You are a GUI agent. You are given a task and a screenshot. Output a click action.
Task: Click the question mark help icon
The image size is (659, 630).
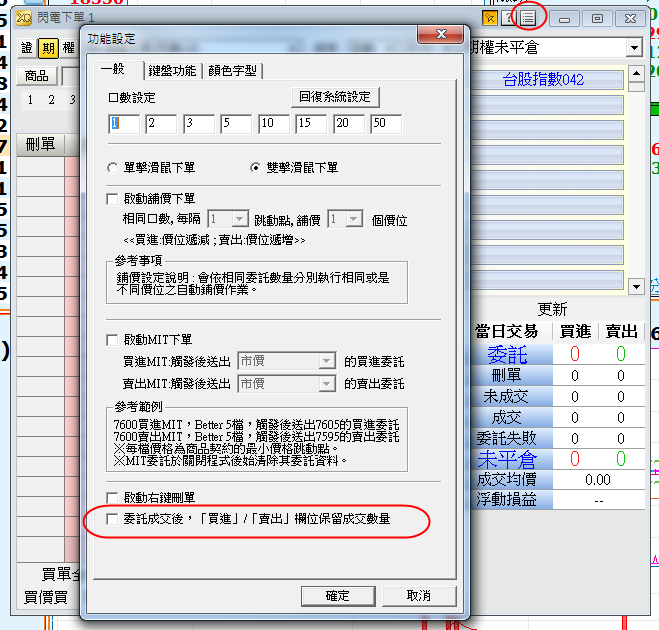(x=509, y=17)
